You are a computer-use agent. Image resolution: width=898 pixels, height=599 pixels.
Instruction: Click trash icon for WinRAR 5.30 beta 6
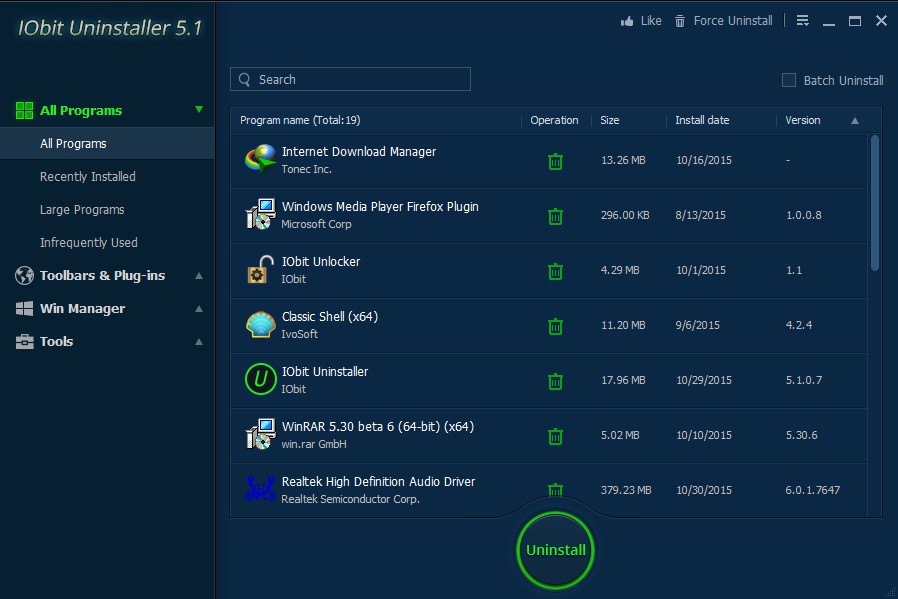pos(555,436)
